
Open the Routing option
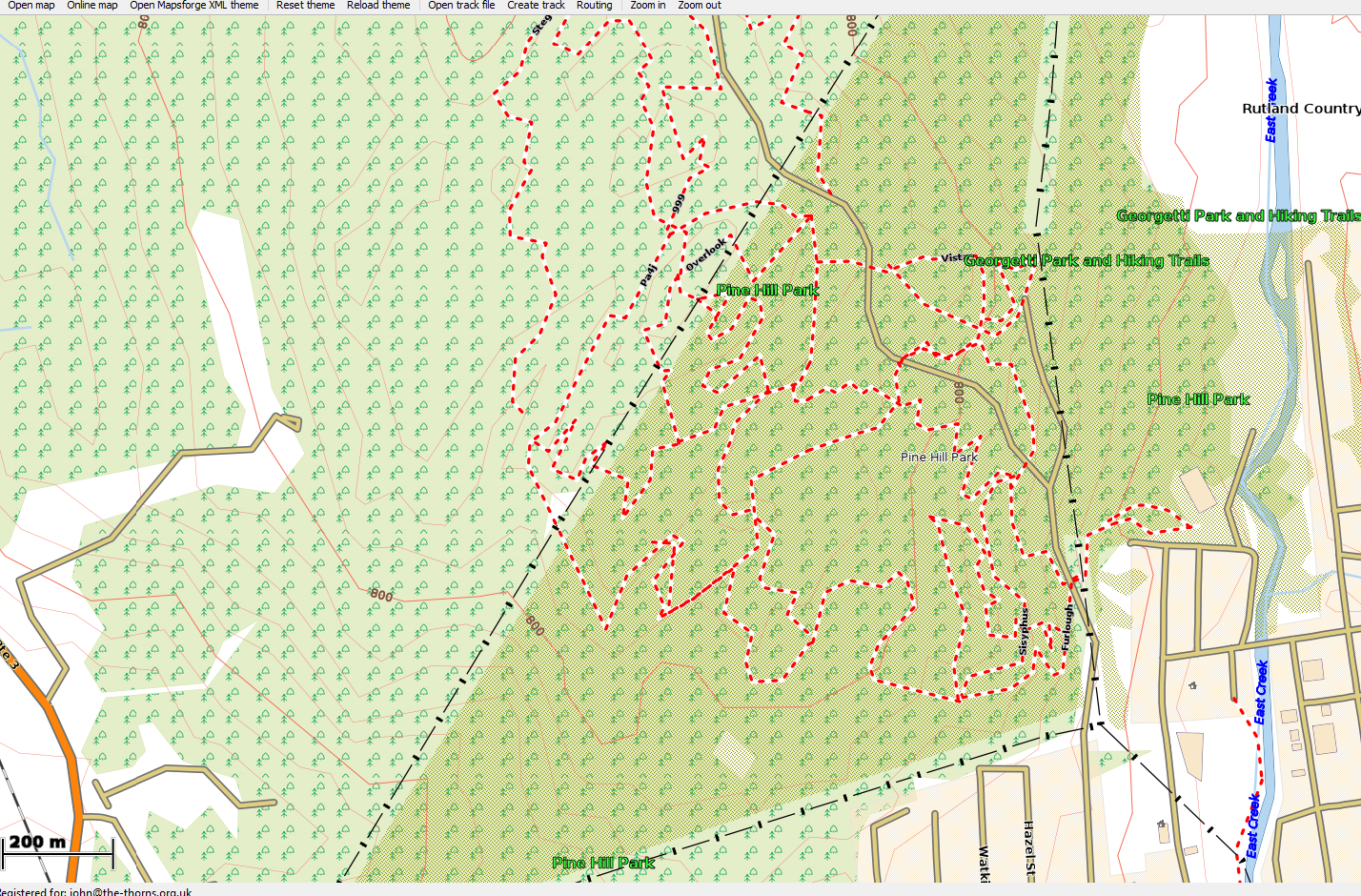595,6
